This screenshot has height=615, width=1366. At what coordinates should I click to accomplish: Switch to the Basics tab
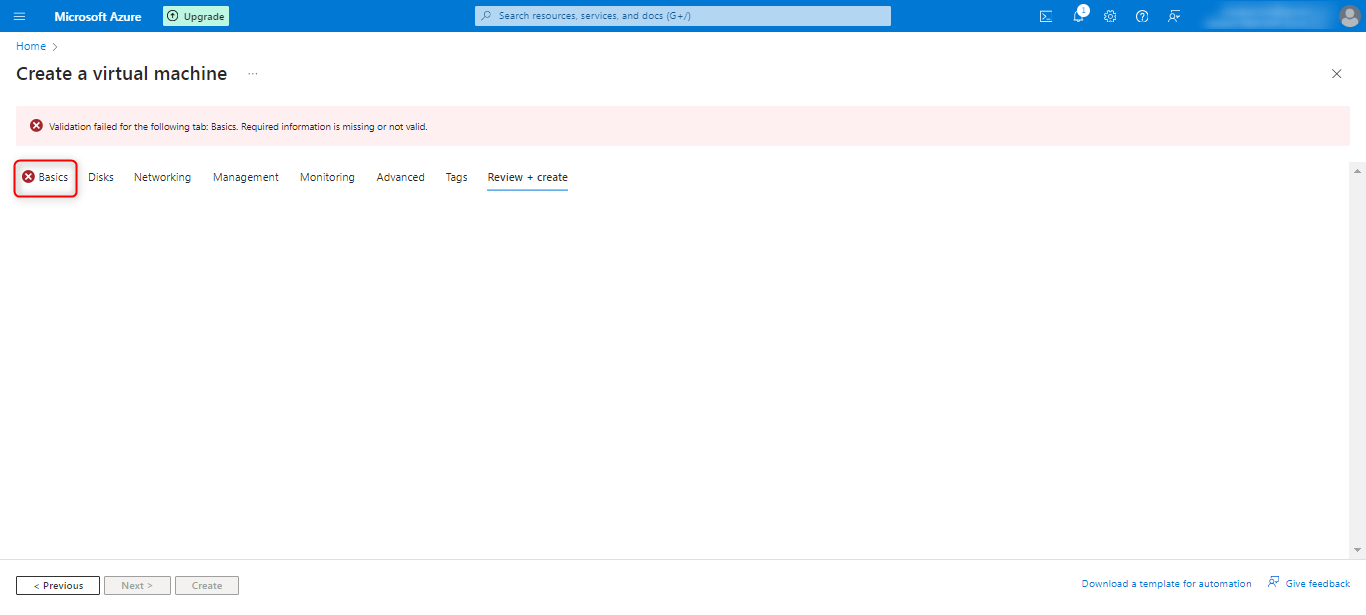point(46,177)
